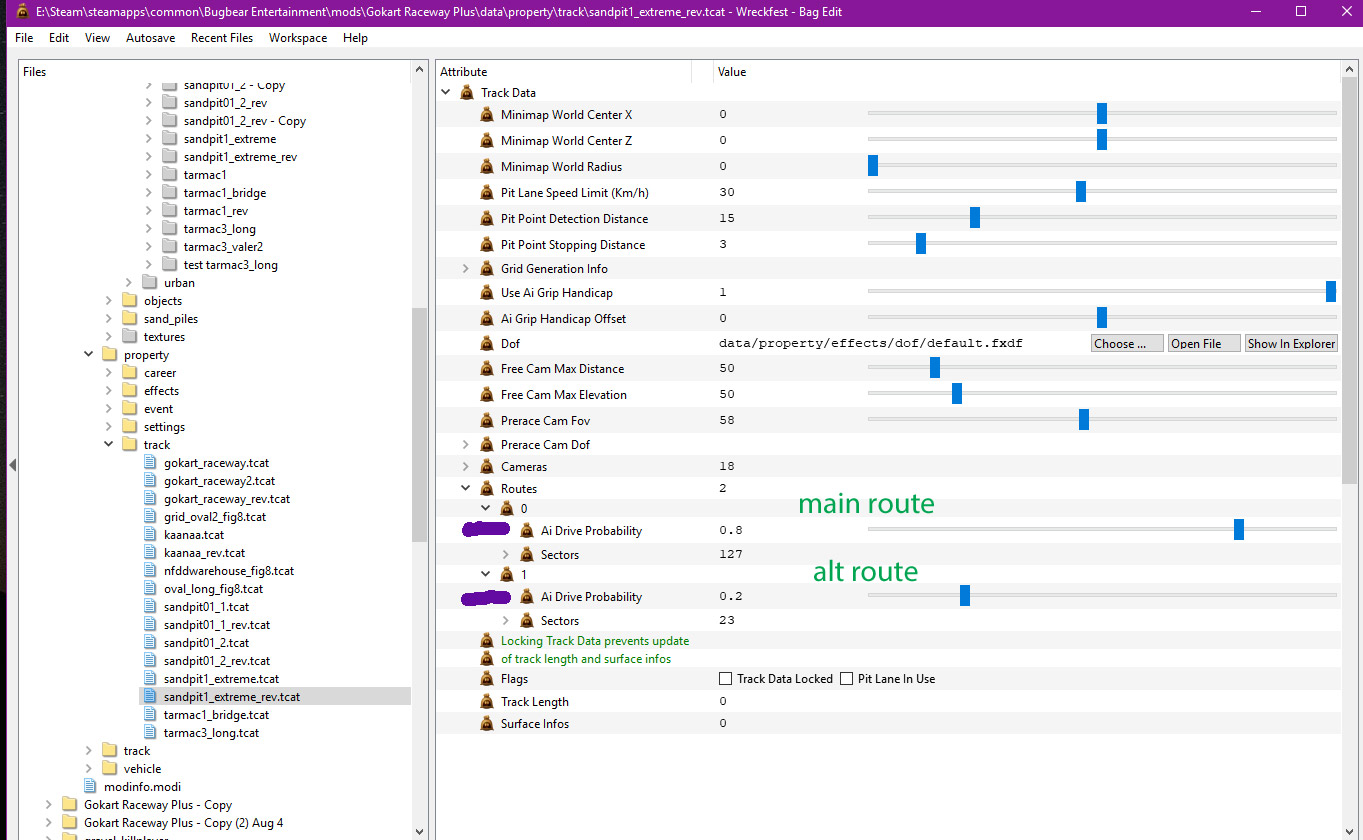
Task: Collapse the Track Data node
Action: click(445, 93)
